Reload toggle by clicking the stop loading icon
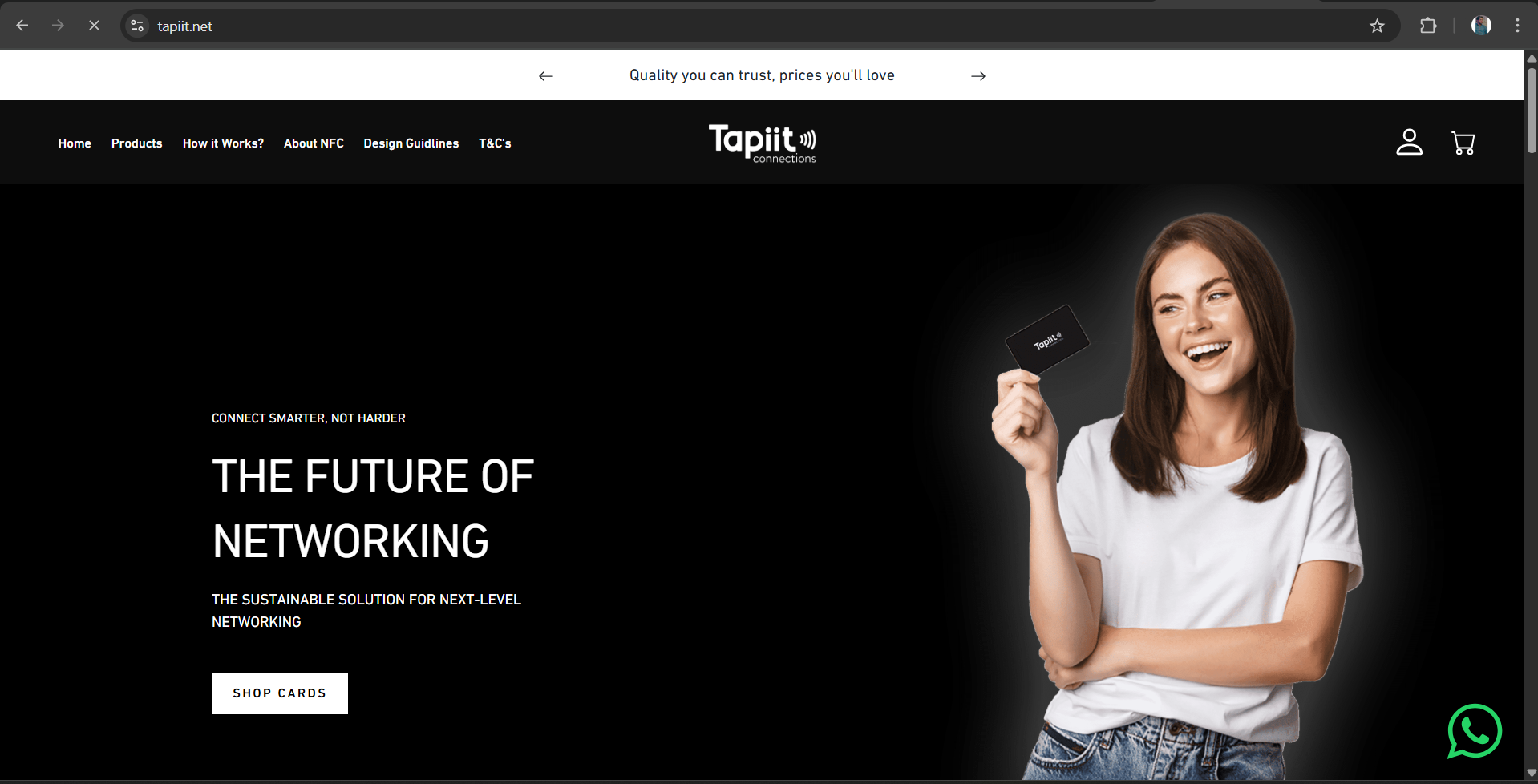The image size is (1538, 784). click(x=94, y=26)
